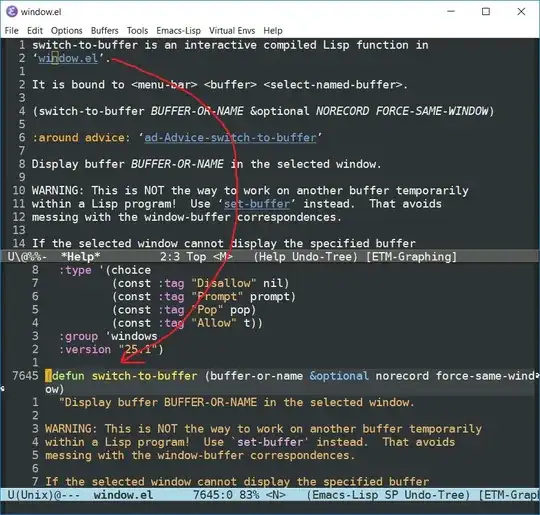
Task: Click ':group' keyword in code buffer
Action: (79, 336)
